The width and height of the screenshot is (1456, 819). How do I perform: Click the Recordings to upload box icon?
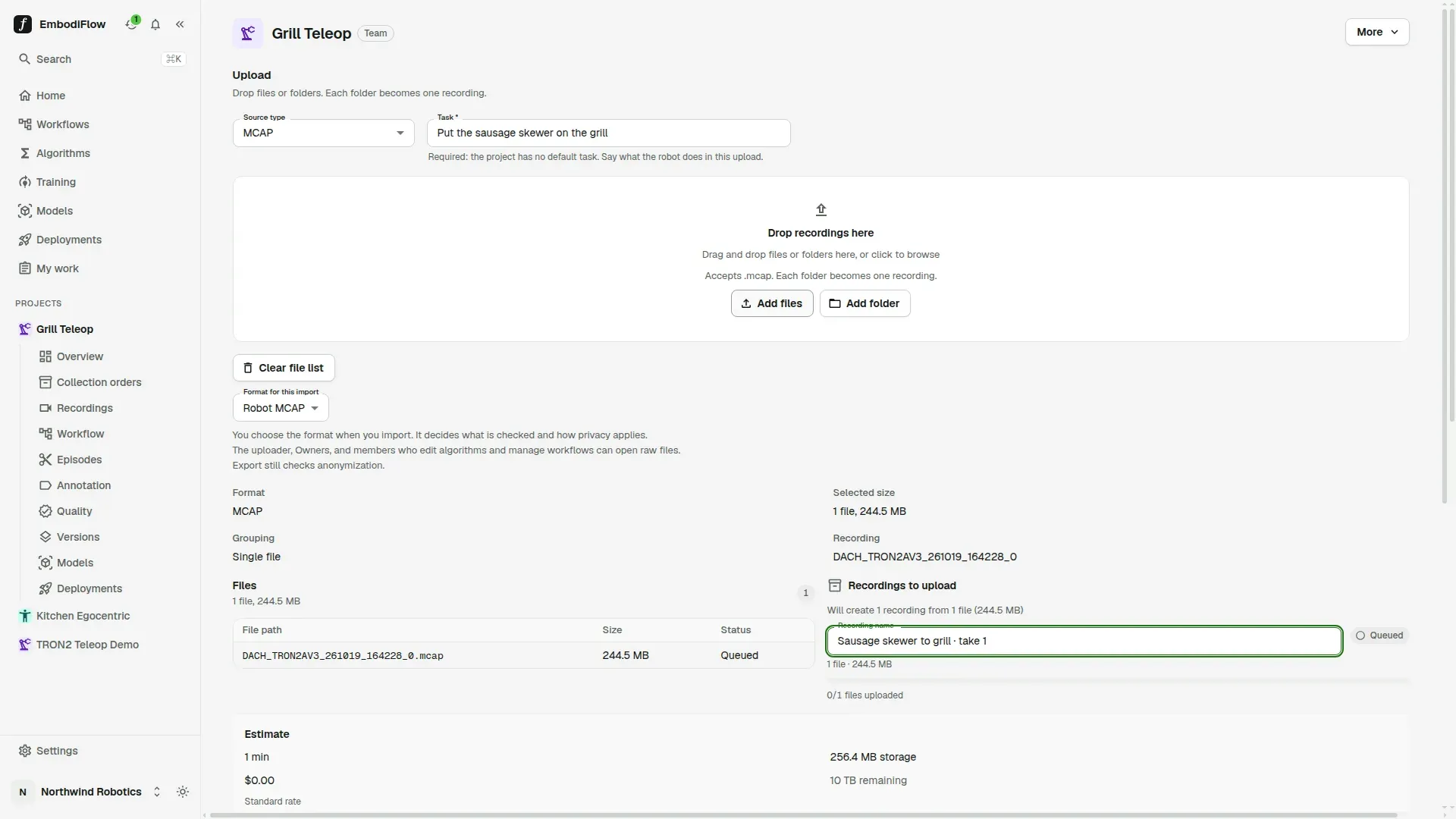coord(834,585)
